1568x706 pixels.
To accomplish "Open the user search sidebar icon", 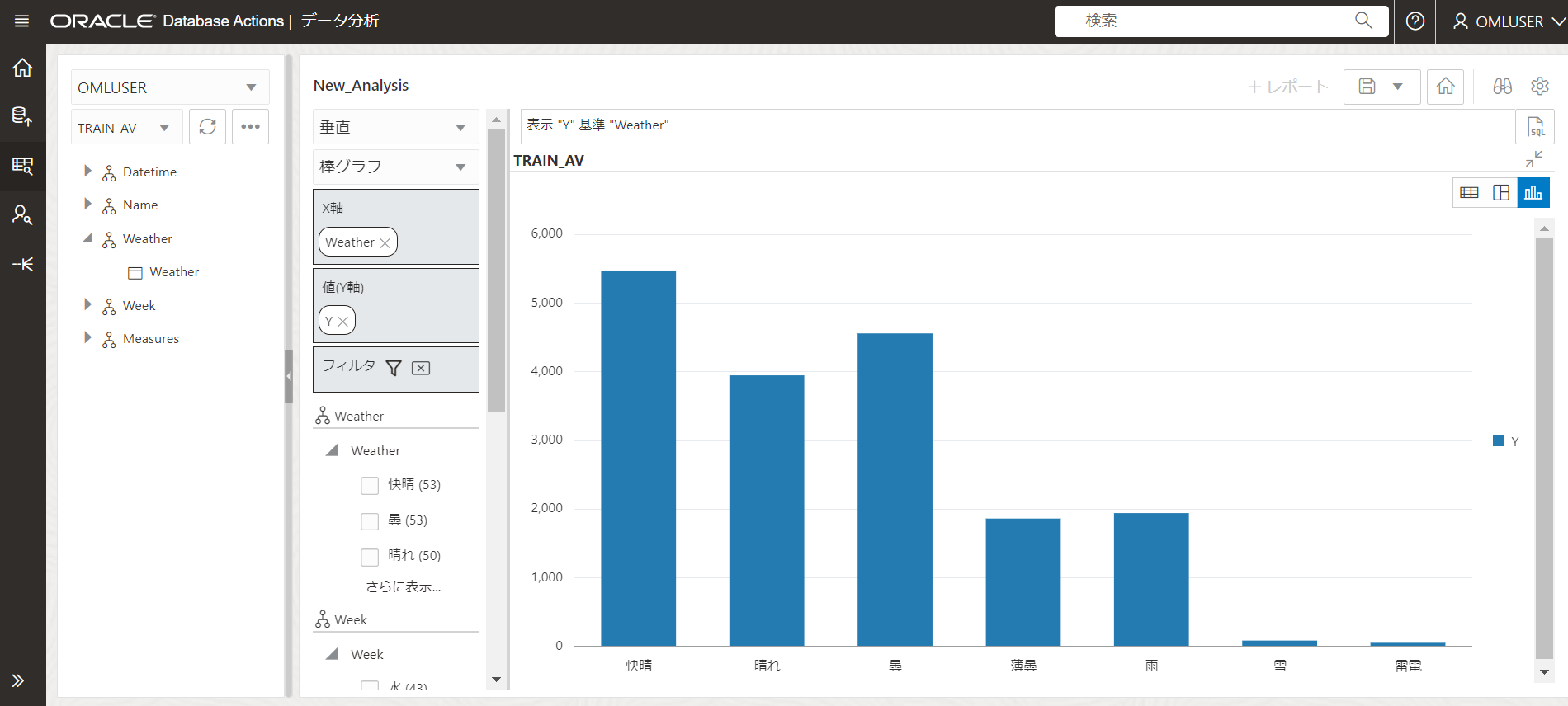I will point(22,215).
